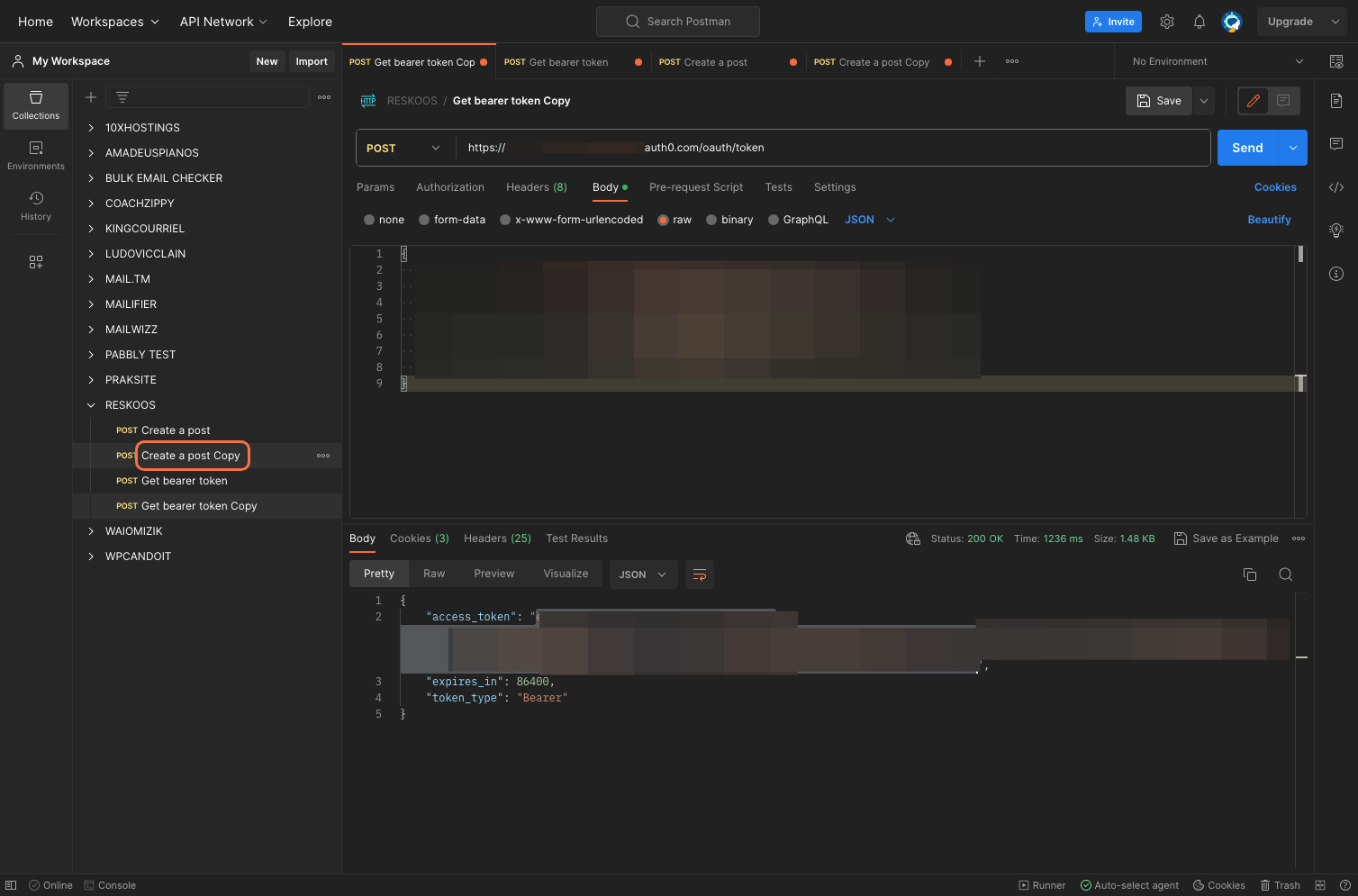Toggle response line wrapping
Viewport: 1358px width, 896px height.
pyautogui.click(x=700, y=575)
